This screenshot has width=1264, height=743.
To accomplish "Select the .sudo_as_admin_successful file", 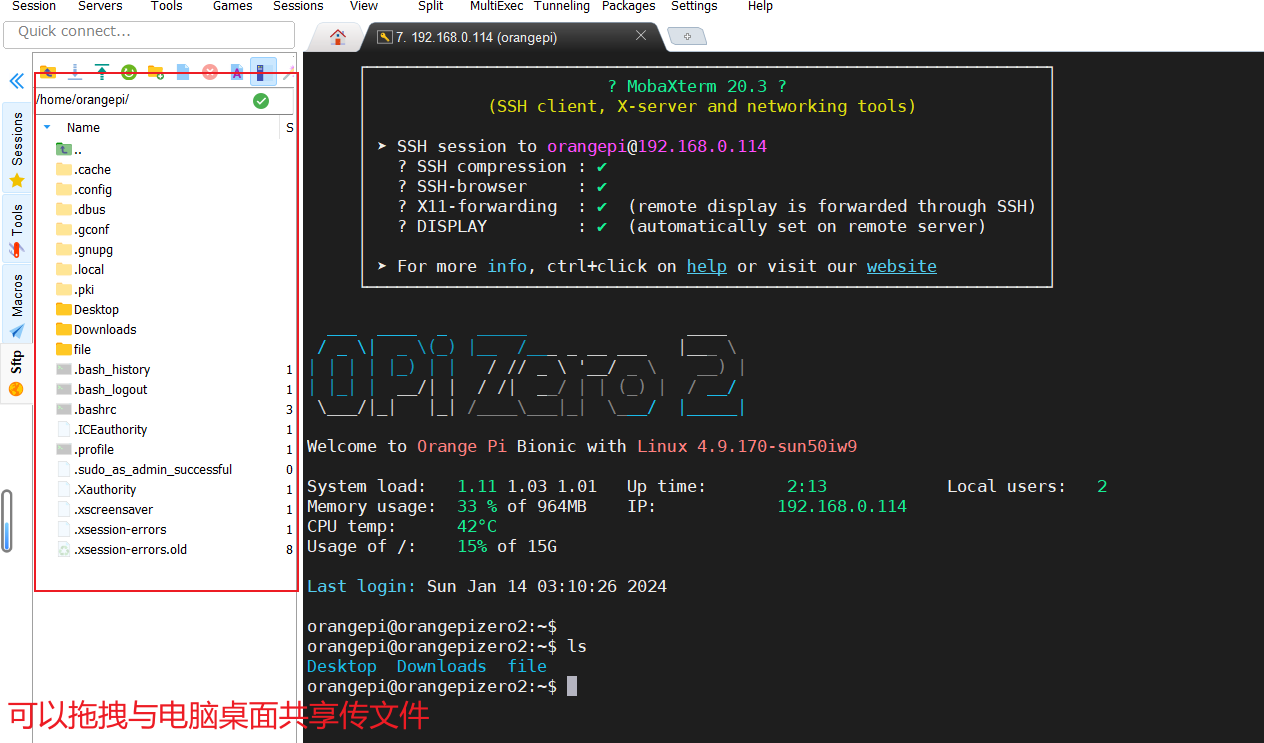I will click(144, 469).
